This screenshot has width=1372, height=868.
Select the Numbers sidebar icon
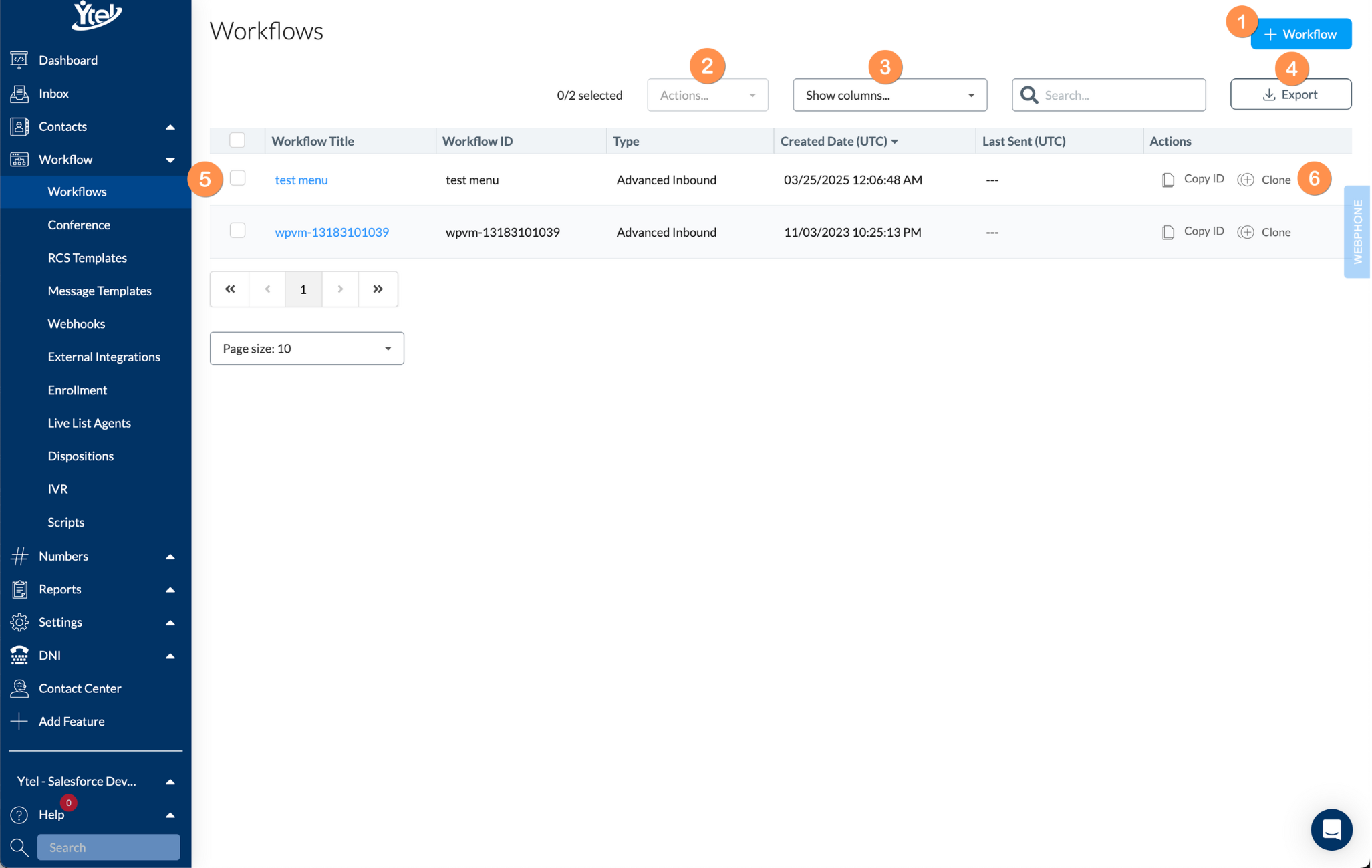coord(19,555)
